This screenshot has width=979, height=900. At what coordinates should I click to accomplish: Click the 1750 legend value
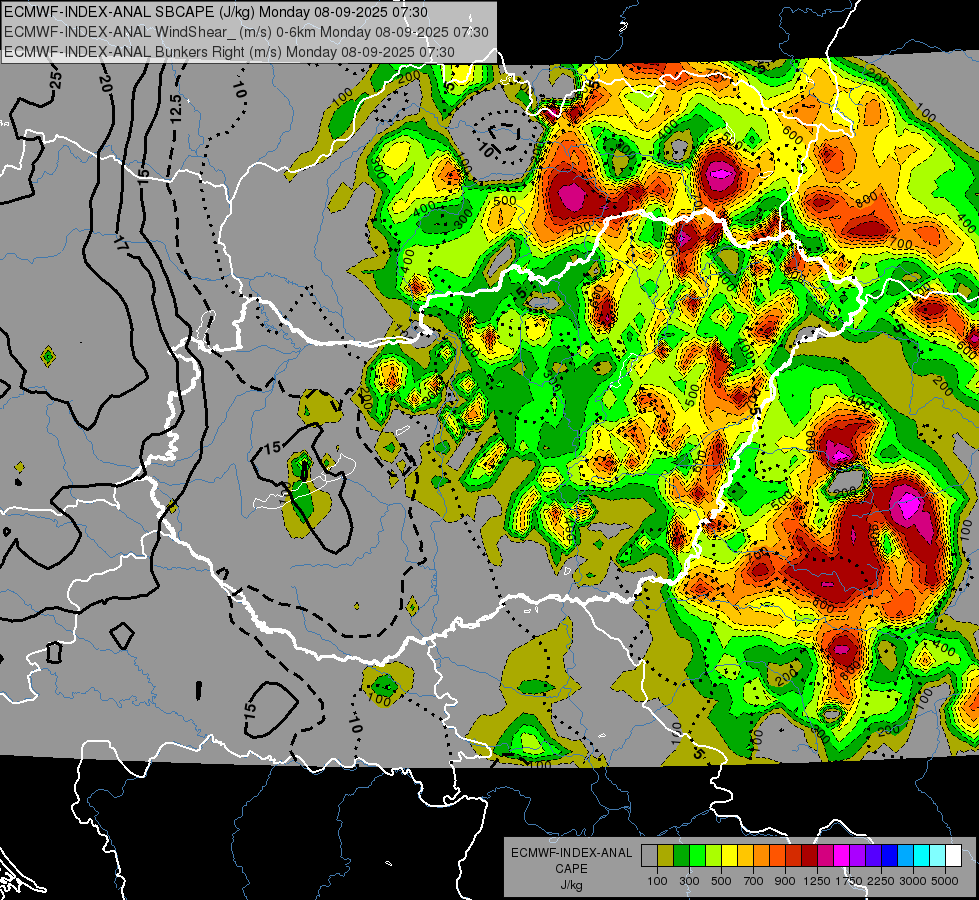coord(849,881)
